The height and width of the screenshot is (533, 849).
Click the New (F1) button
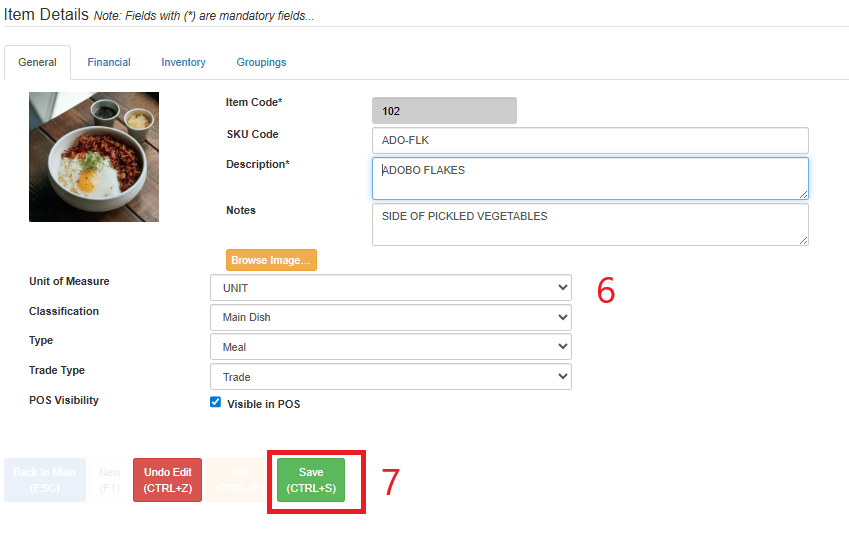point(110,480)
